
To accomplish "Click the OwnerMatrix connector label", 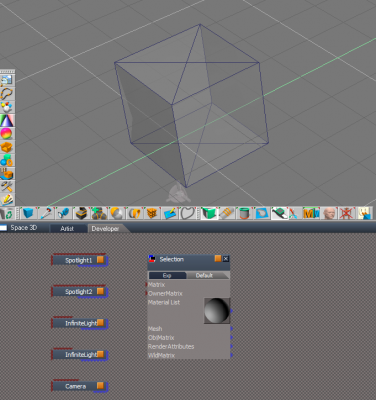I will click(165, 293).
